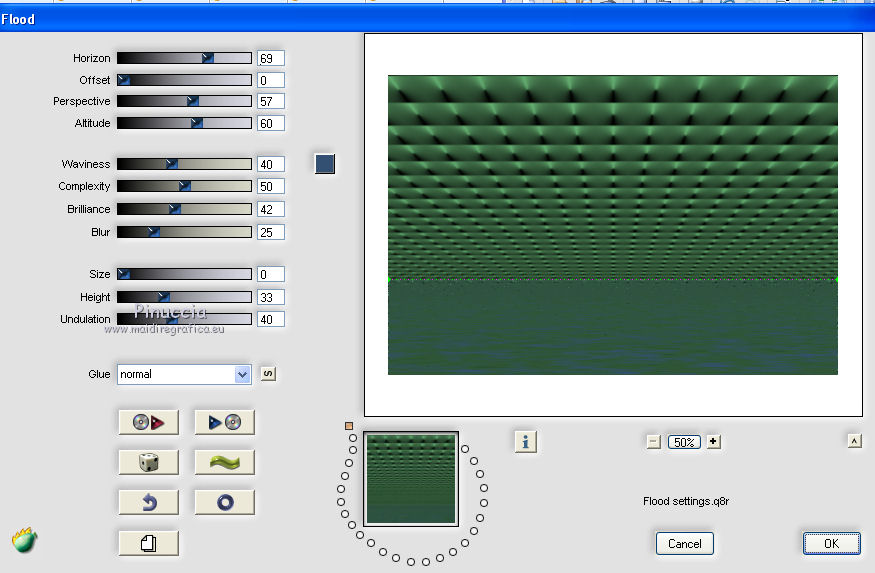
Task: Click the Undulation slider track
Action: 184,319
